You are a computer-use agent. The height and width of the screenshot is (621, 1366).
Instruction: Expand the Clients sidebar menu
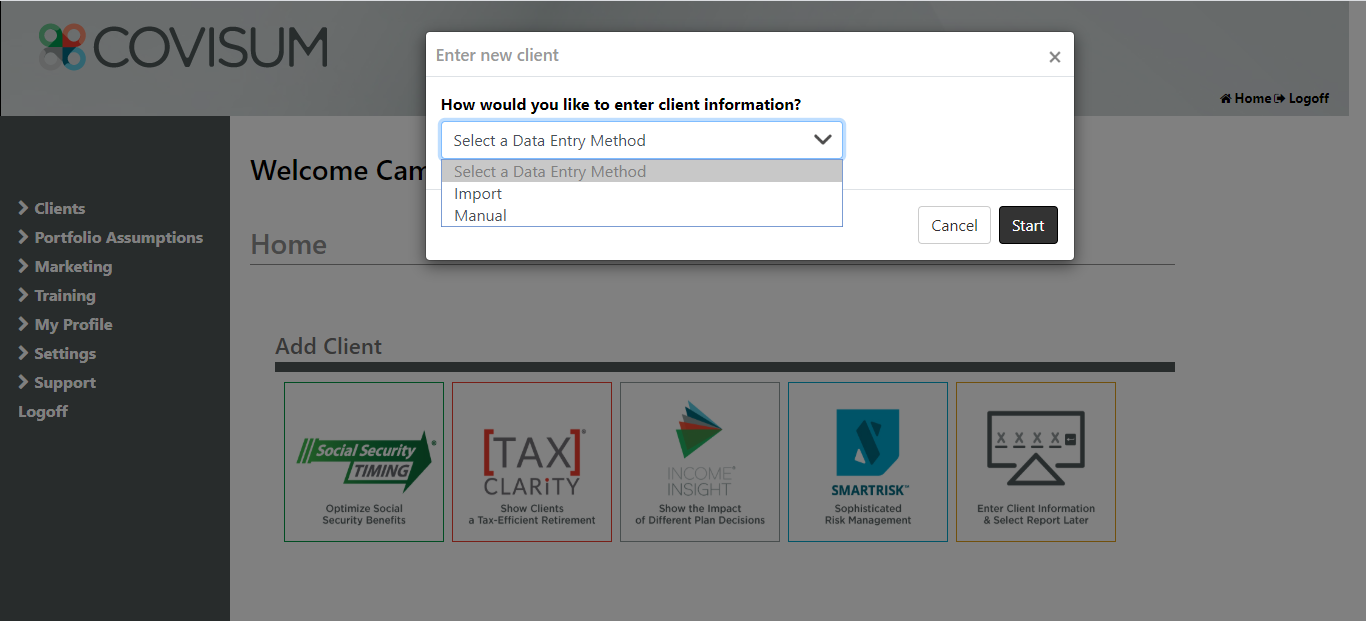[52, 208]
